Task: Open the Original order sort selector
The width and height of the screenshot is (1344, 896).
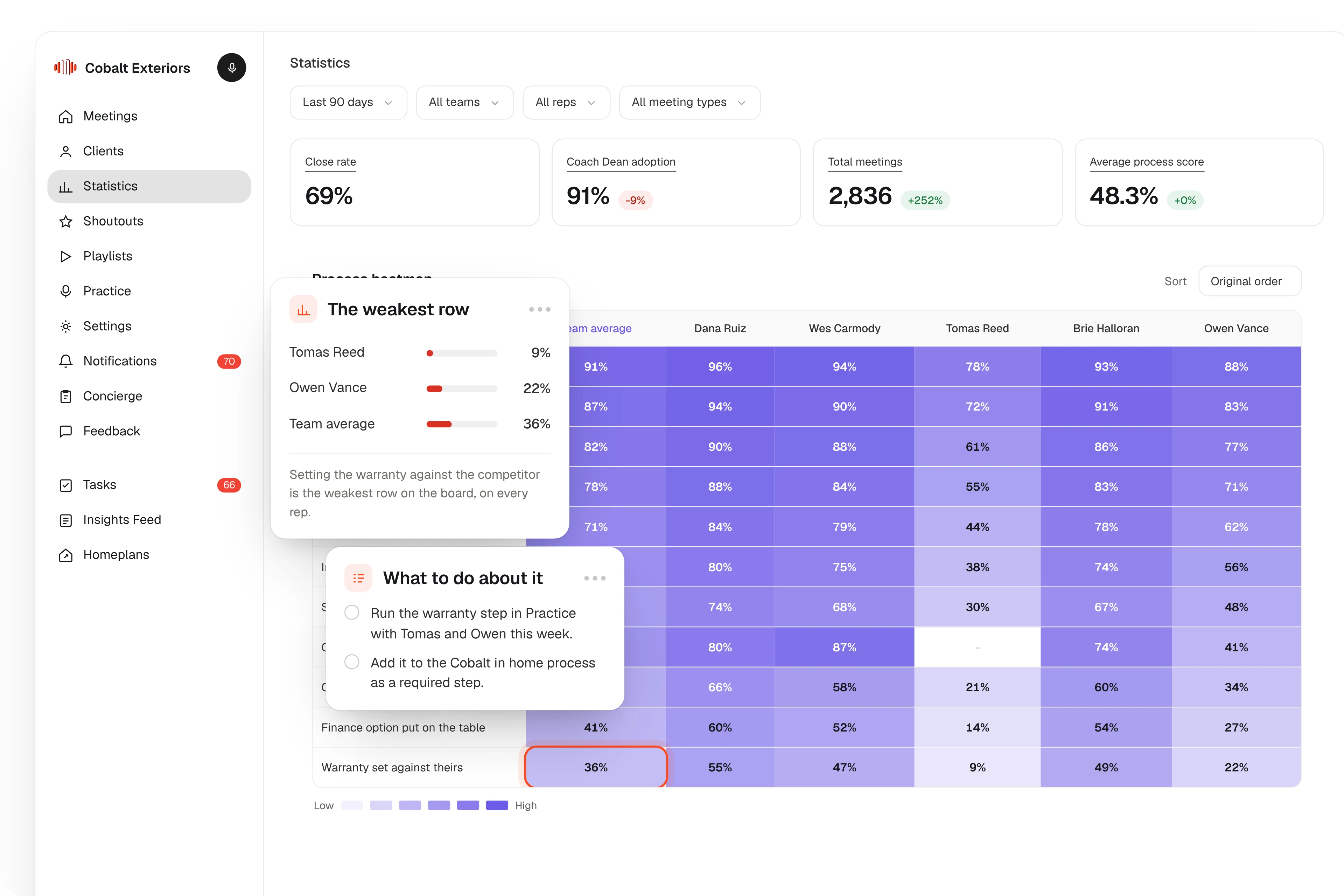Action: 1250,281
